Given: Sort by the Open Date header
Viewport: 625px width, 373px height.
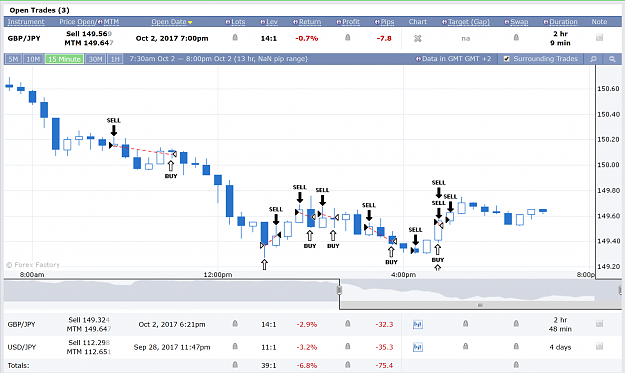Looking at the screenshot, I should pyautogui.click(x=169, y=22).
